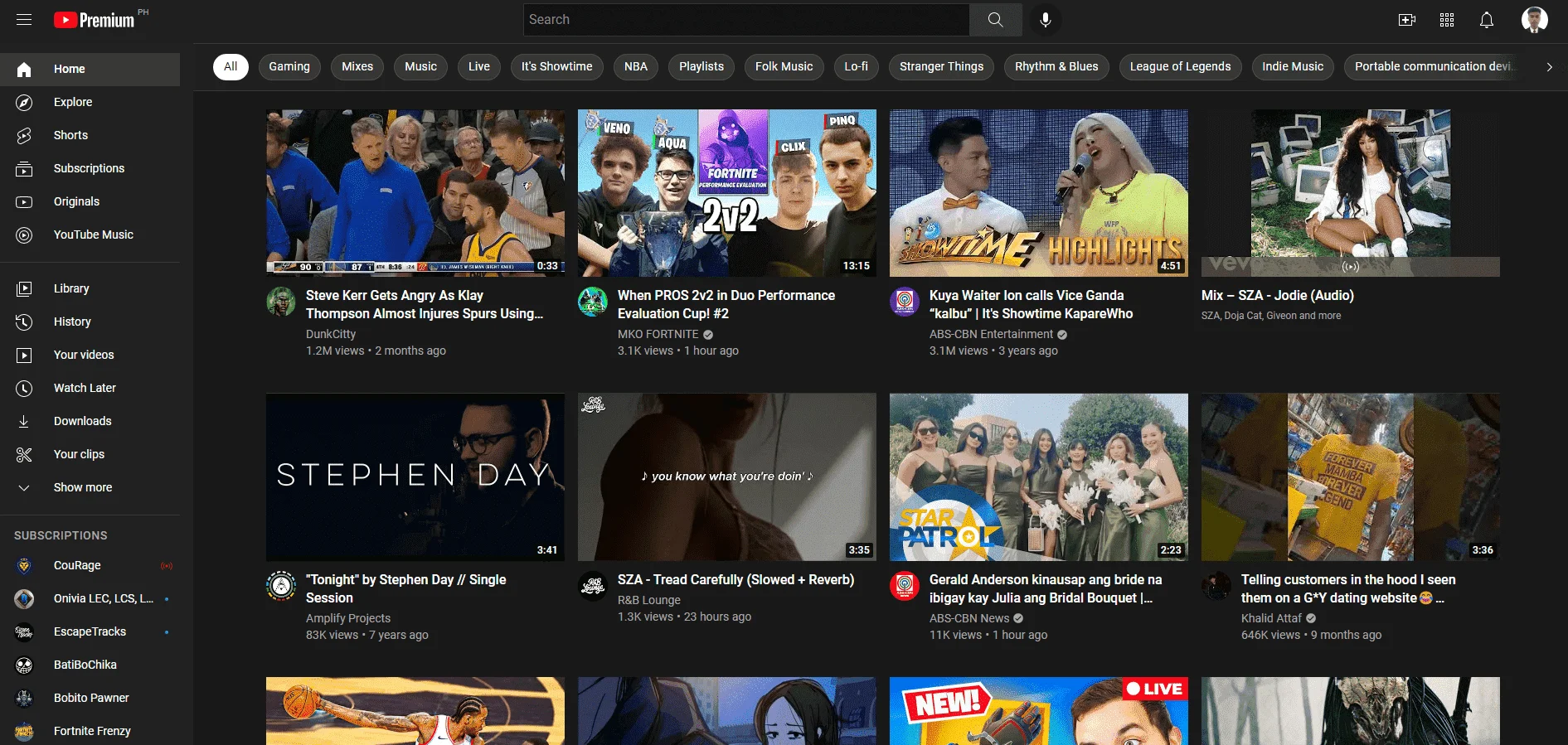Open the SZA Jodie mix thumbnail
This screenshot has height=745, width=1568.
click(x=1351, y=193)
